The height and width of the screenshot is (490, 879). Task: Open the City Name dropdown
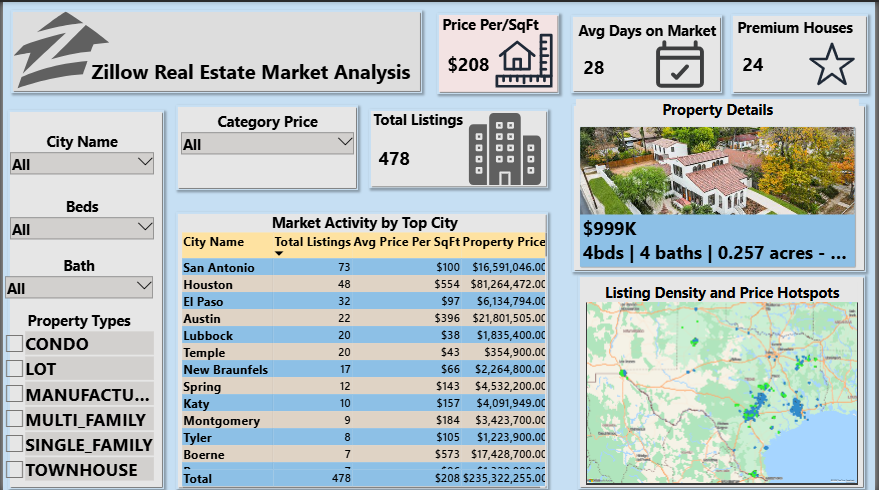pos(82,164)
